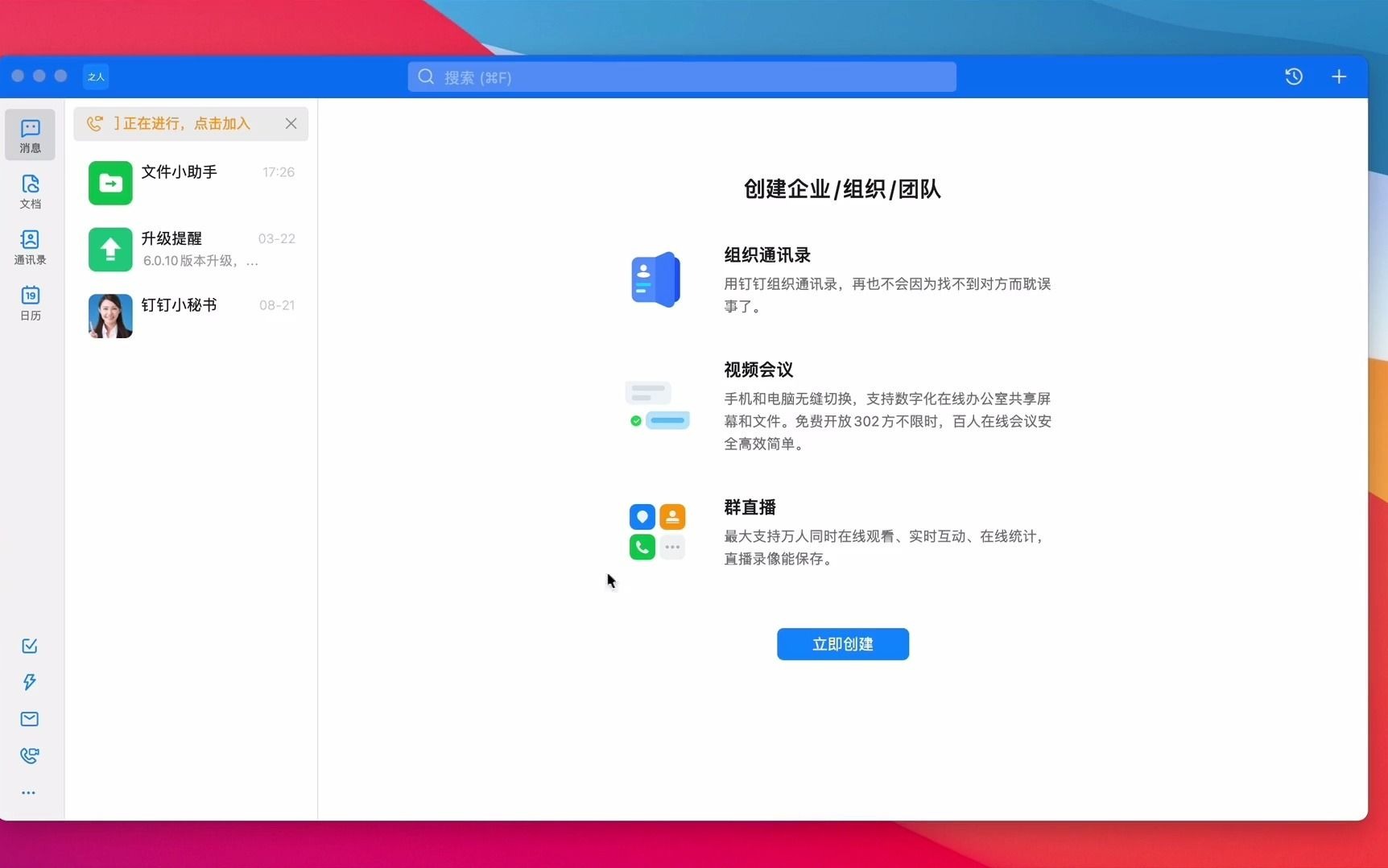
Task: Click the magnifier icon in search bar
Action: point(426,77)
